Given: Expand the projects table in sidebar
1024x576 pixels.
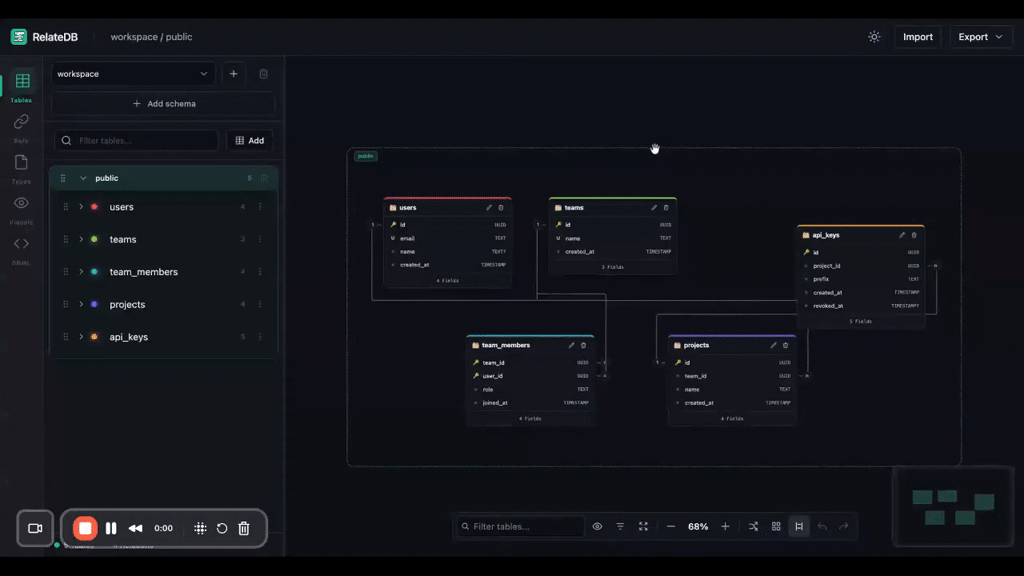Looking at the screenshot, I should pos(81,304).
